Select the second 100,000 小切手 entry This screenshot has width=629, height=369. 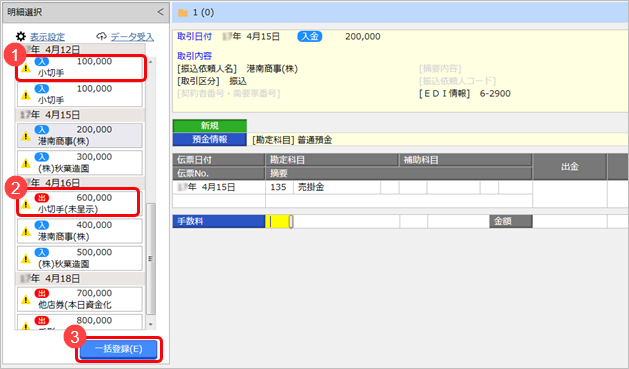(80, 95)
